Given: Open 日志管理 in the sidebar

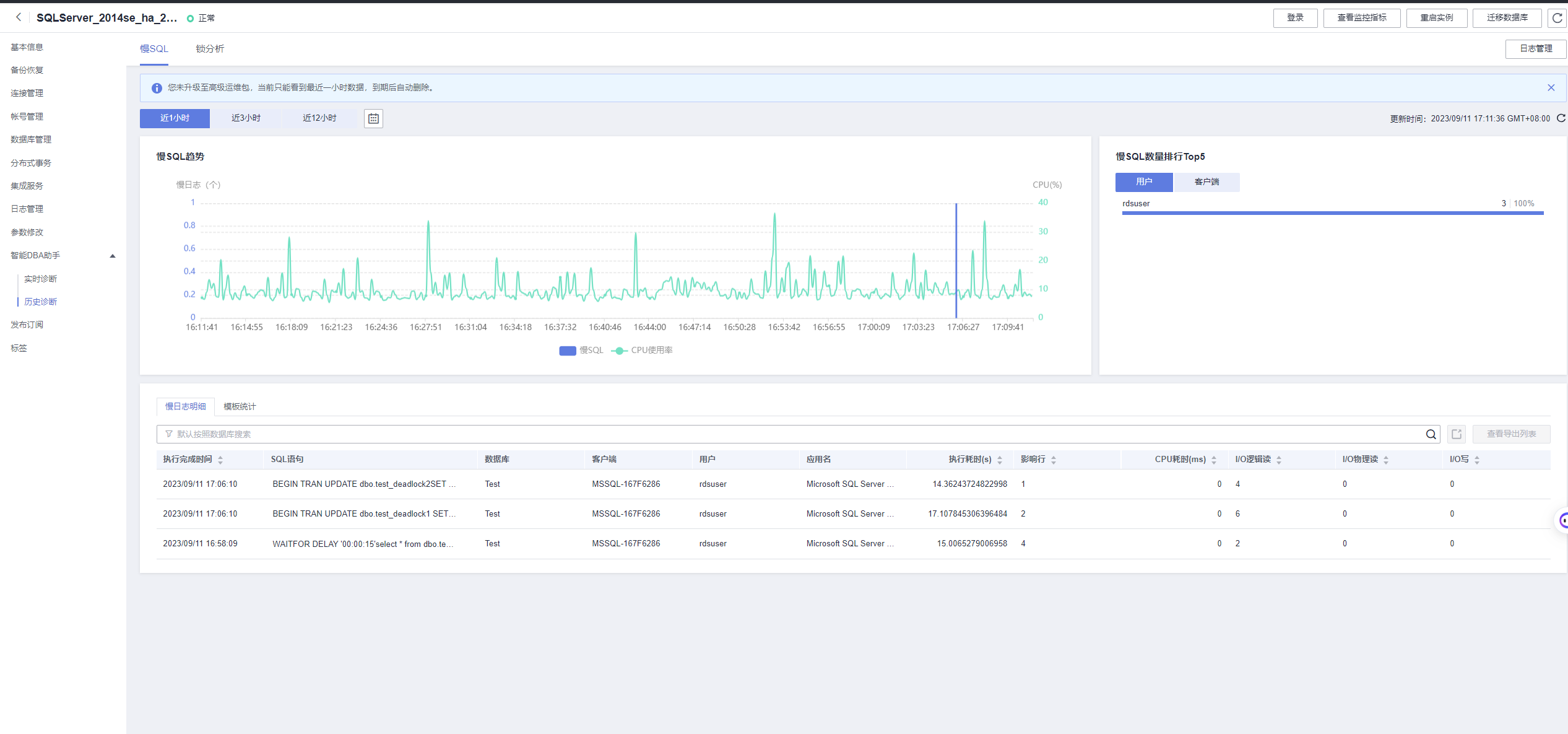Looking at the screenshot, I should point(27,209).
